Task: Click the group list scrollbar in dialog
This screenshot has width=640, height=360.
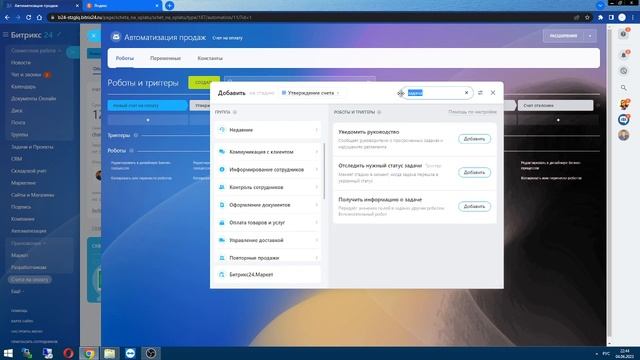Action: [x=324, y=171]
